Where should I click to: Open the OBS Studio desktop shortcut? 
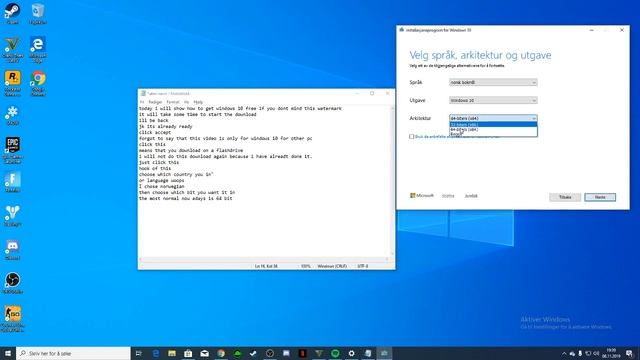click(x=12, y=283)
